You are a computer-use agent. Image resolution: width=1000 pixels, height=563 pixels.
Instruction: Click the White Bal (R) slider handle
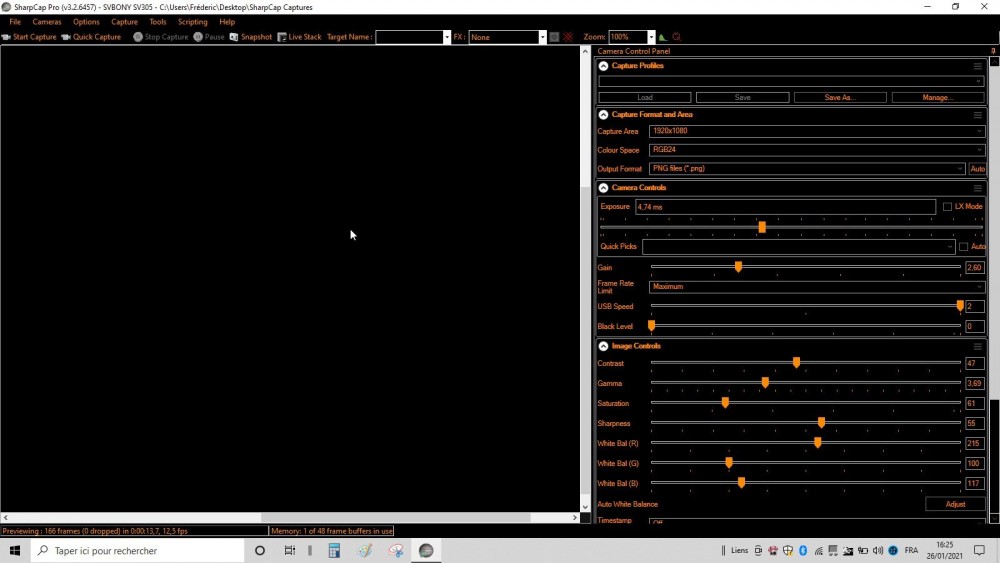pos(818,442)
